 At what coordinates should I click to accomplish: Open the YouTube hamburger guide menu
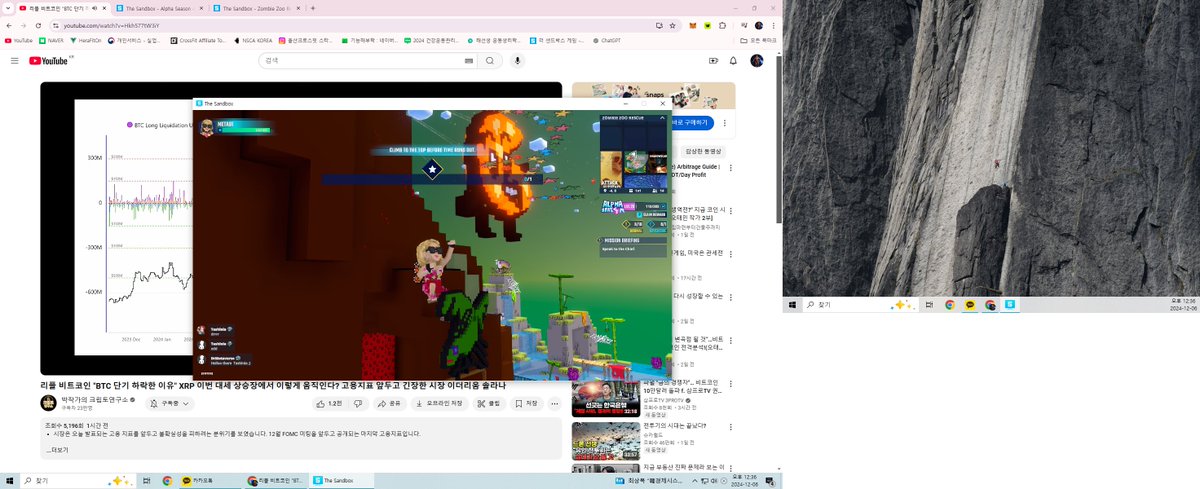[14, 61]
